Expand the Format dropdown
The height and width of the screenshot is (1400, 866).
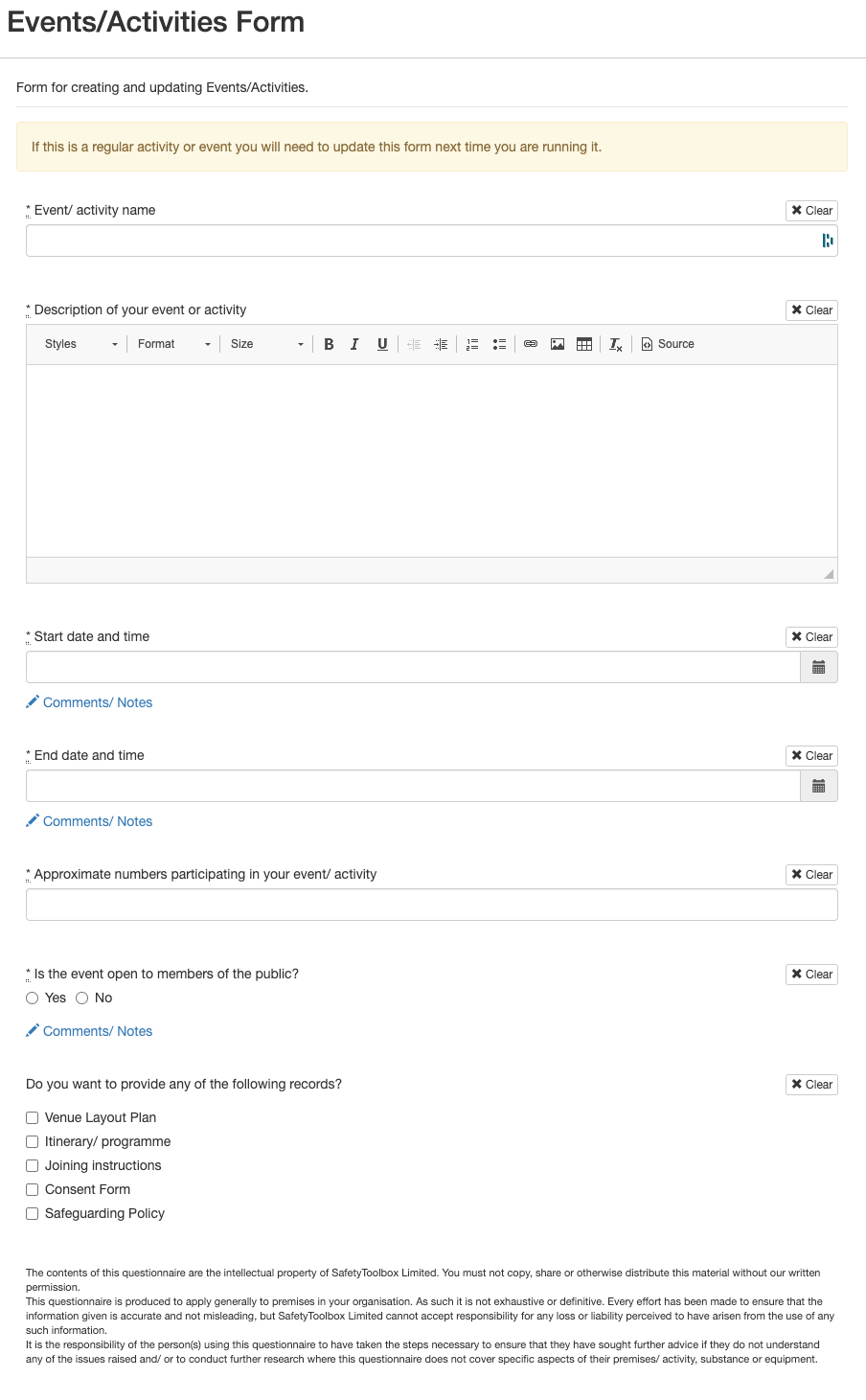coord(173,344)
